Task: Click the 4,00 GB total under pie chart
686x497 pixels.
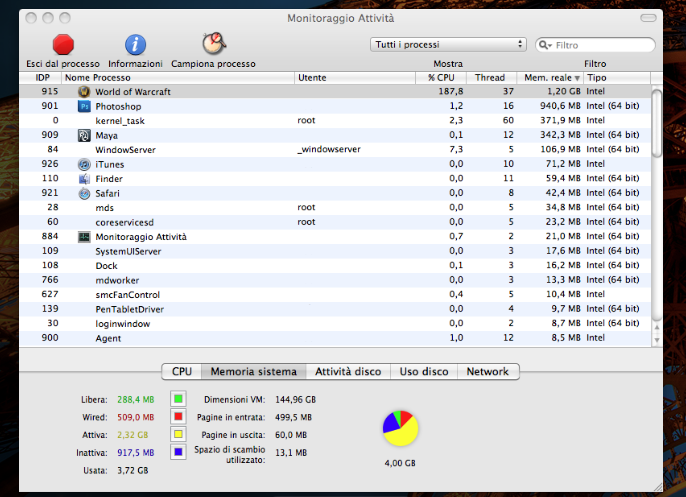Action: (400, 463)
